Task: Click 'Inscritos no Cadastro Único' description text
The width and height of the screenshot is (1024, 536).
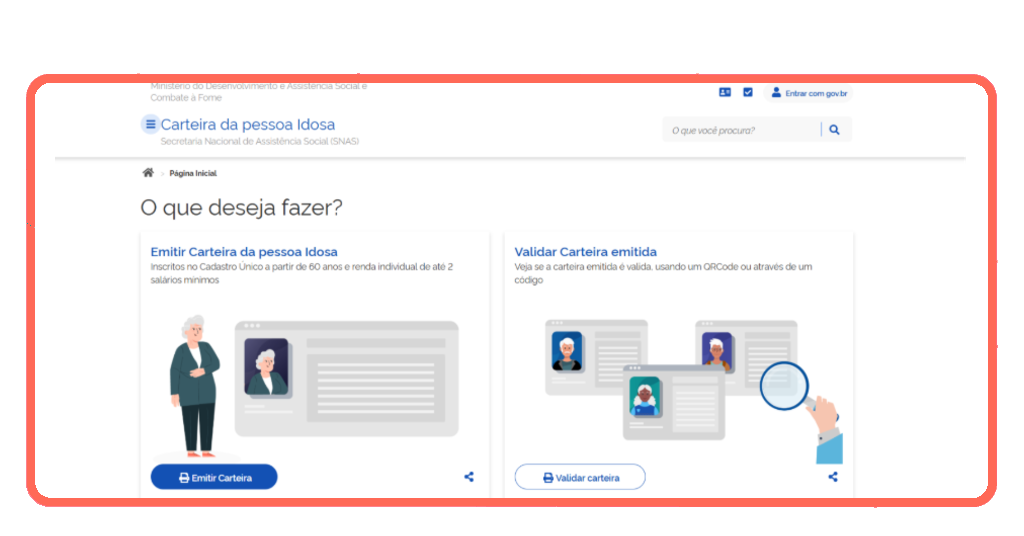Action: pos(302,273)
